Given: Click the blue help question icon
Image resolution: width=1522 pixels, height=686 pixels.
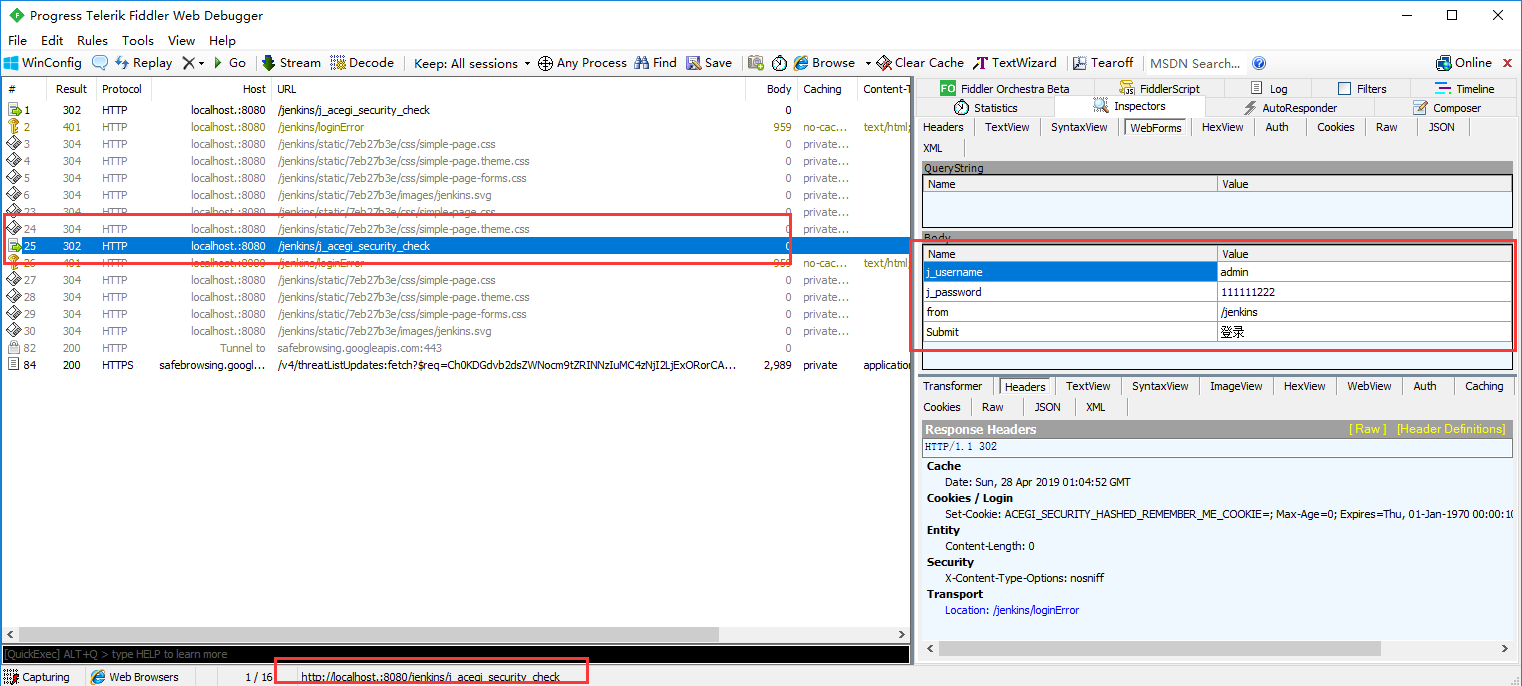Looking at the screenshot, I should [x=1259, y=63].
